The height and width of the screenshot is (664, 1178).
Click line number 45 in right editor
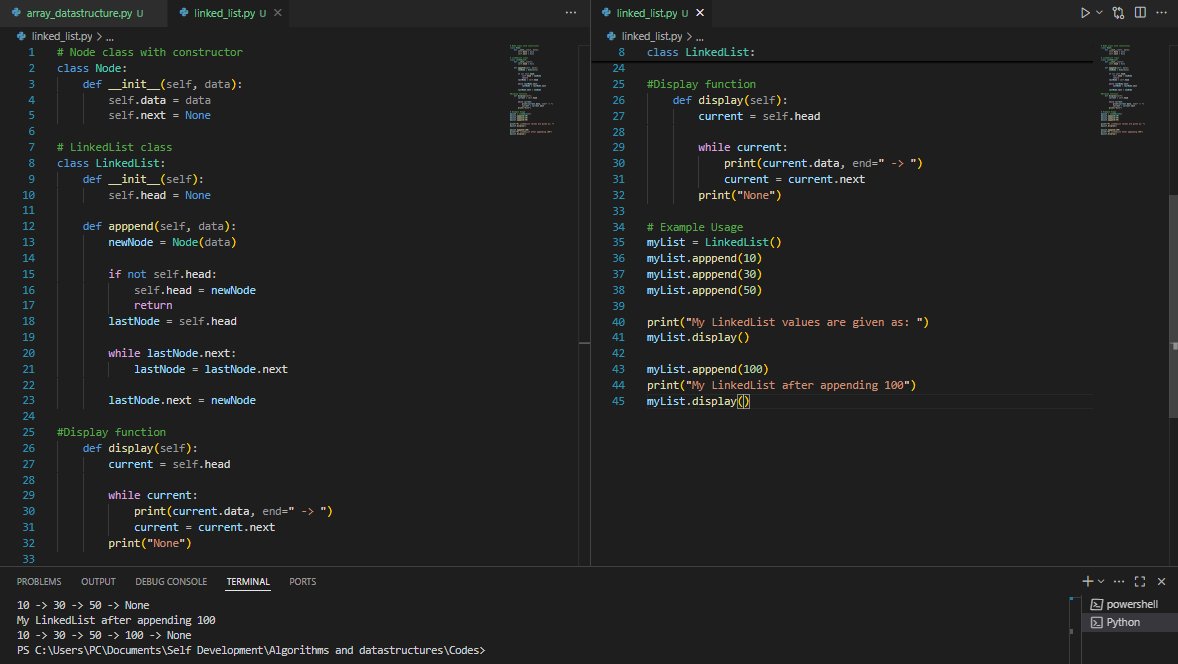(618, 401)
